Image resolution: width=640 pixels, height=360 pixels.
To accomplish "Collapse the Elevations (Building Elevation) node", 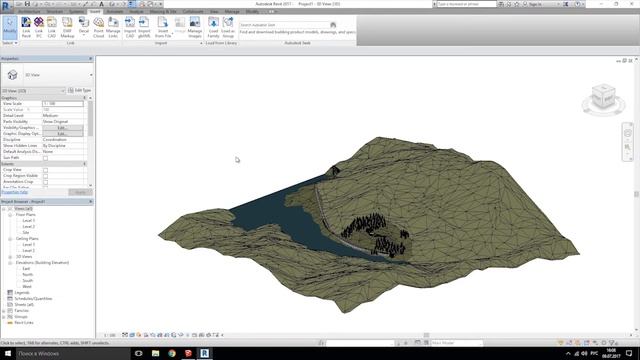I will click(10, 263).
